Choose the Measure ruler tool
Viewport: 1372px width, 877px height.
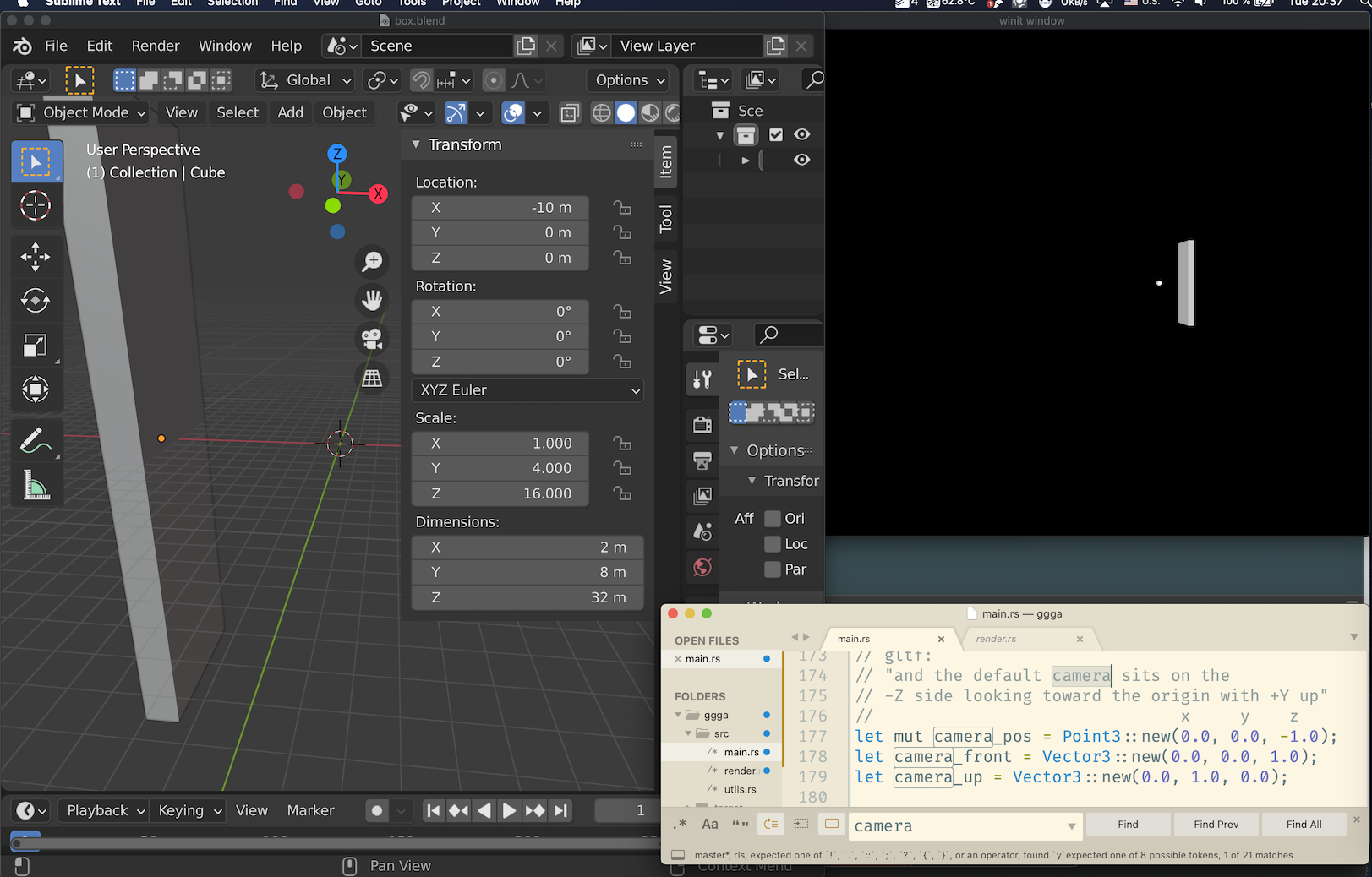tap(36, 485)
